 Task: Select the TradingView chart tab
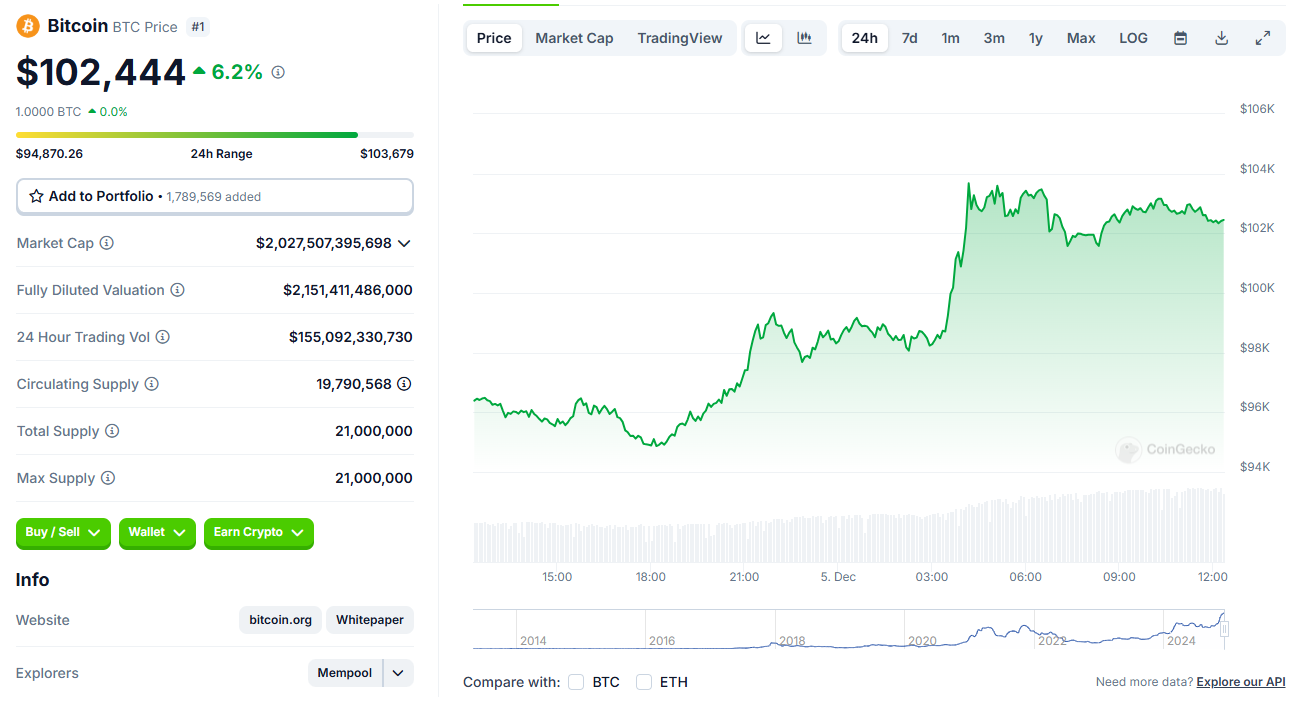click(680, 38)
